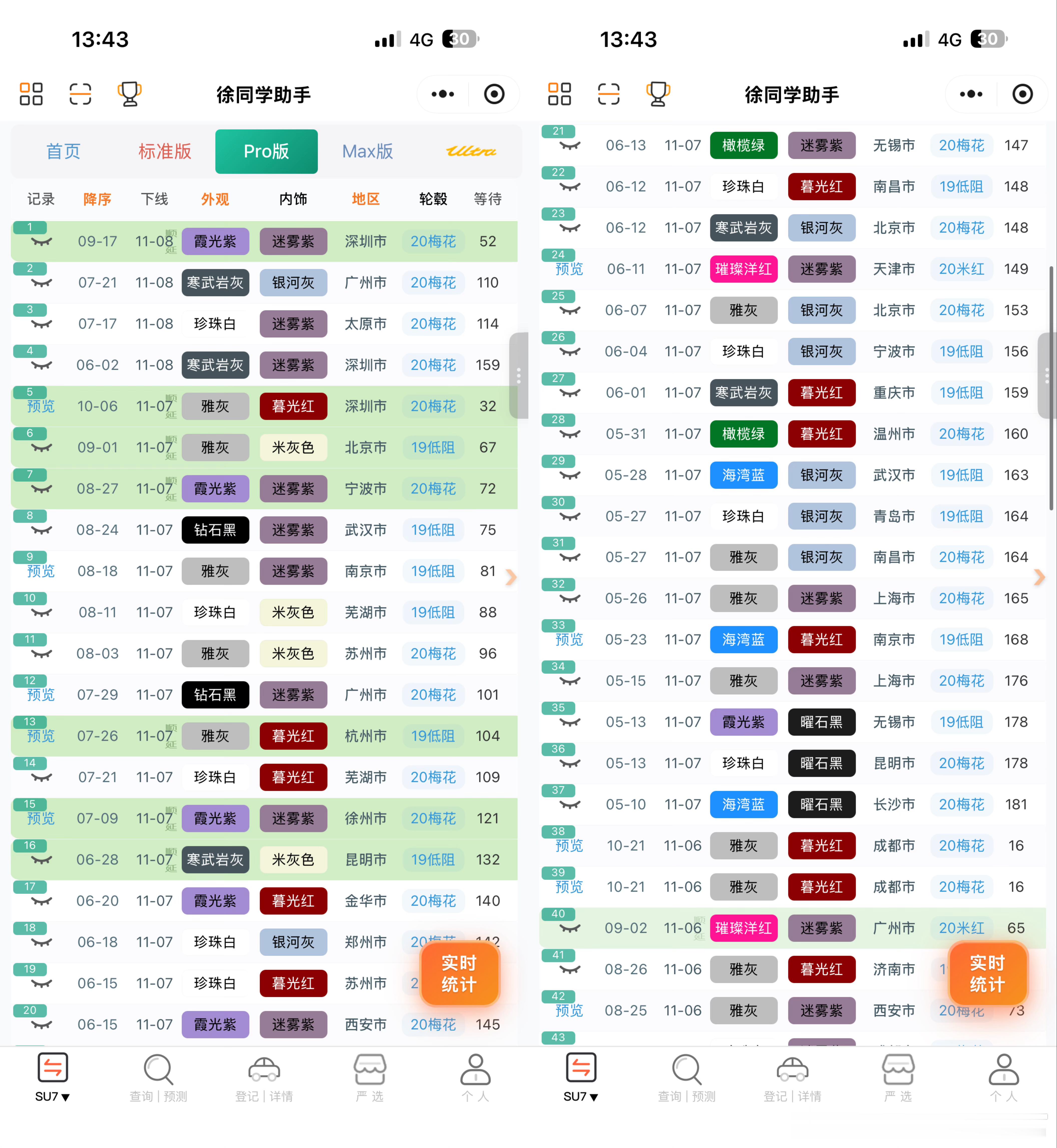Tap the scan icon in left header

80,94
